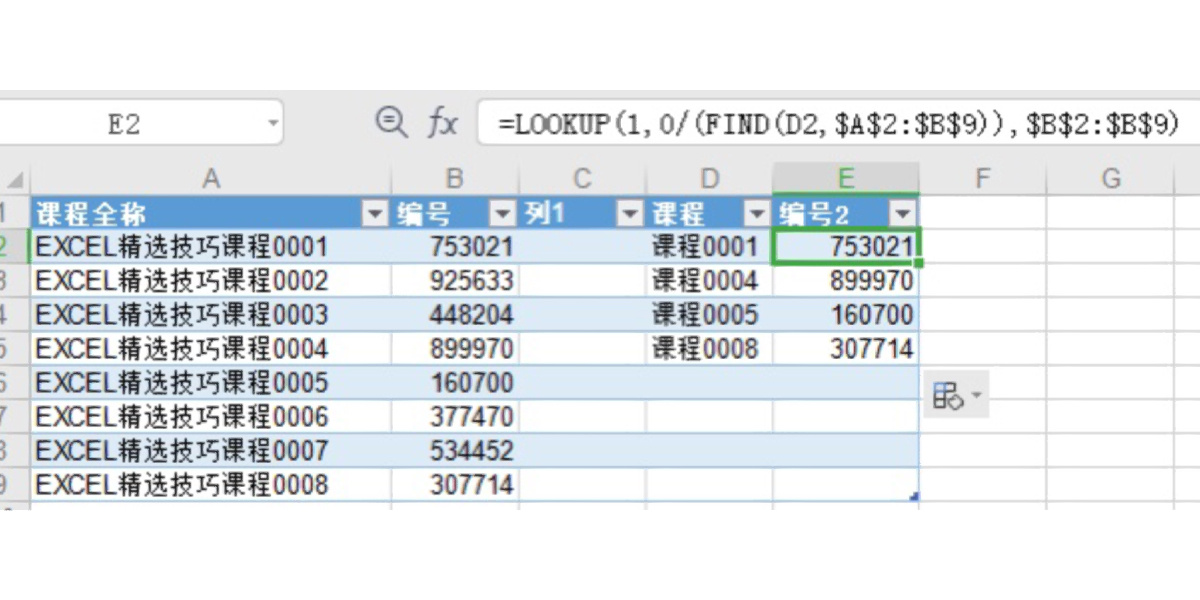The height and width of the screenshot is (600, 1200).
Task: Select cell EXCEL精选技巧课程0002
Action: pyautogui.click(x=211, y=280)
